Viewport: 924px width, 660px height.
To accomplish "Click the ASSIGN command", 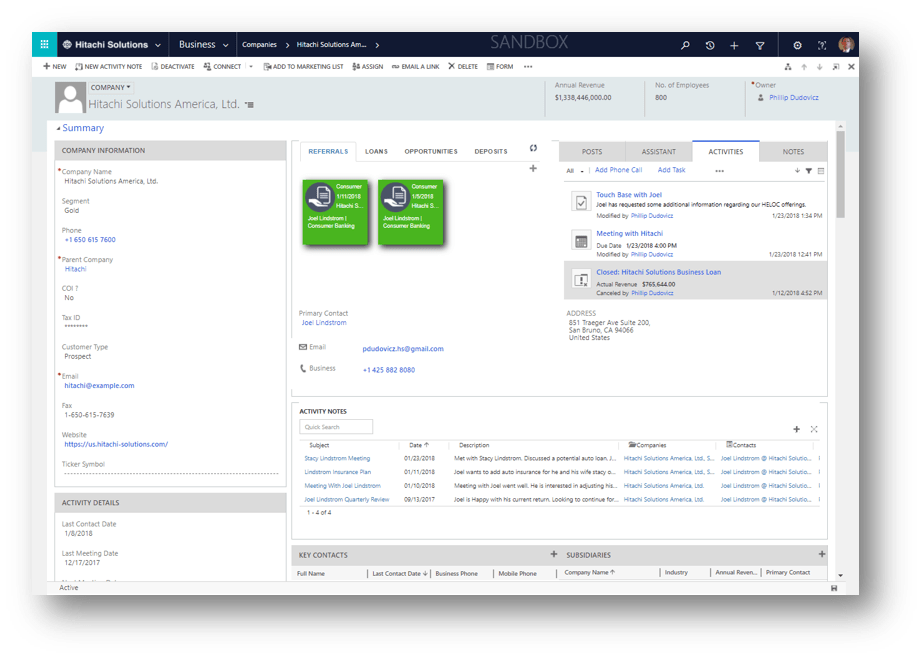I will [368, 67].
